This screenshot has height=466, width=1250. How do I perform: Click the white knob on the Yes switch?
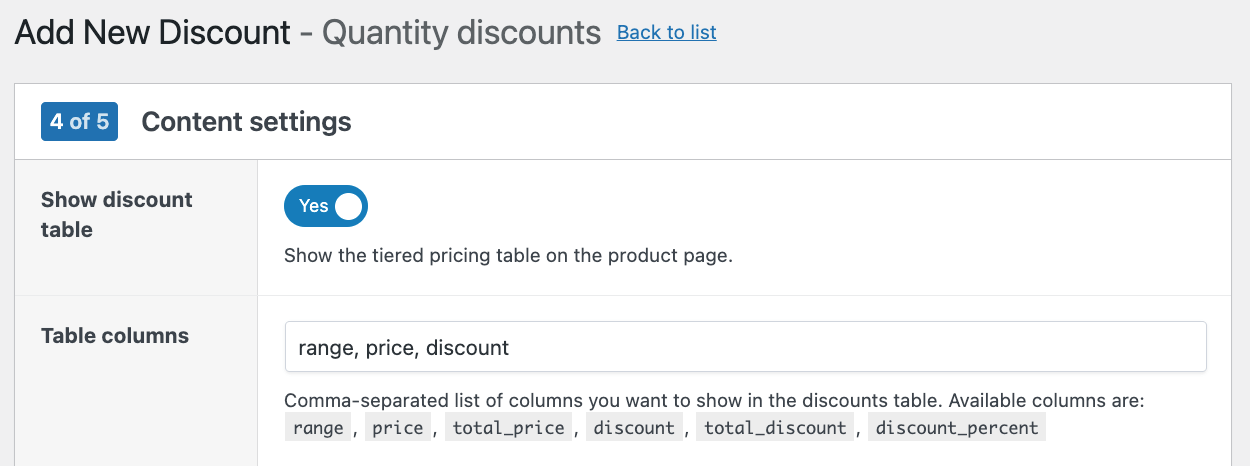click(348, 206)
